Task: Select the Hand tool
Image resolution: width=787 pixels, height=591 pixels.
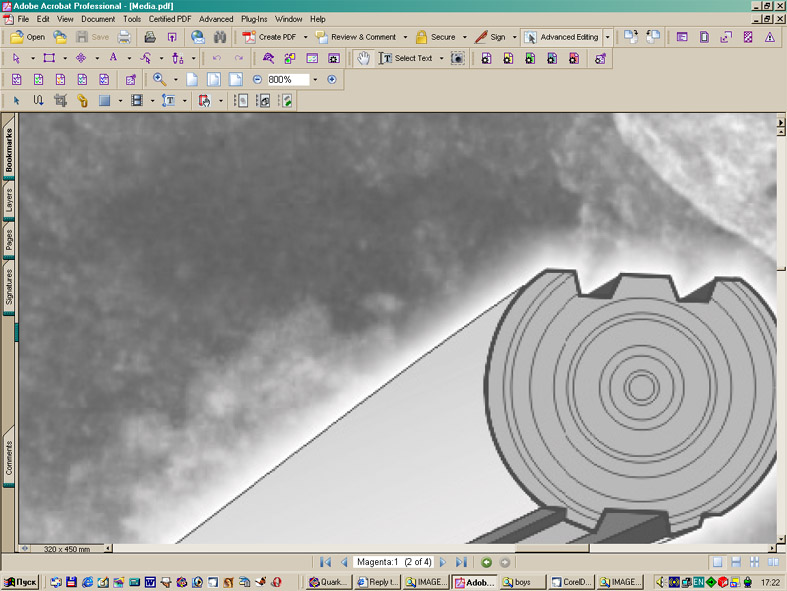Action: click(x=363, y=58)
